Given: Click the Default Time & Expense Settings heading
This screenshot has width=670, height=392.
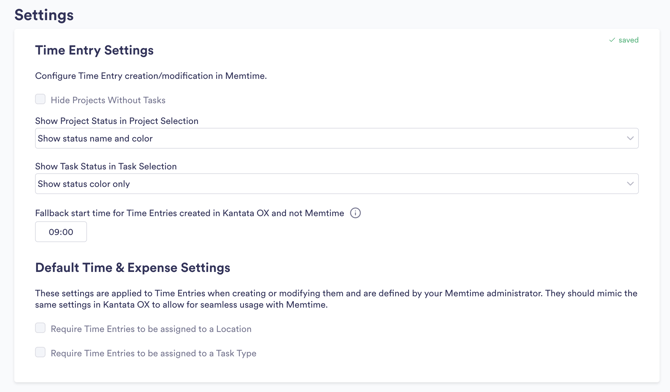Looking at the screenshot, I should tap(132, 268).
